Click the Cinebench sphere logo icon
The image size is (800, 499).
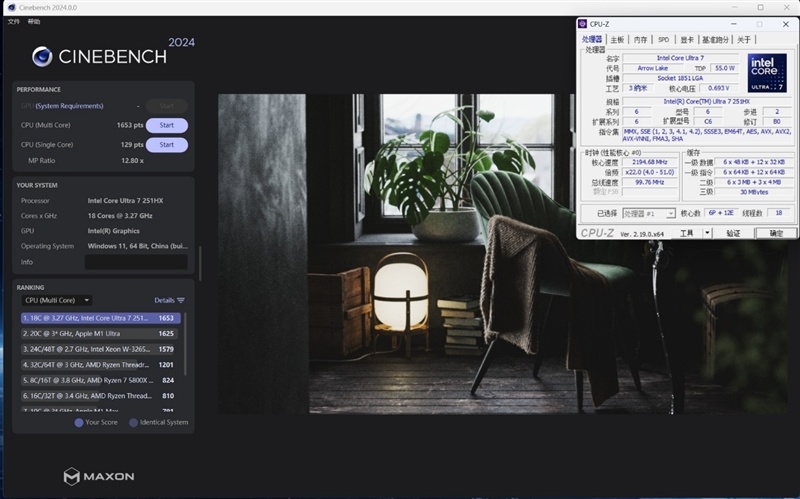42,57
